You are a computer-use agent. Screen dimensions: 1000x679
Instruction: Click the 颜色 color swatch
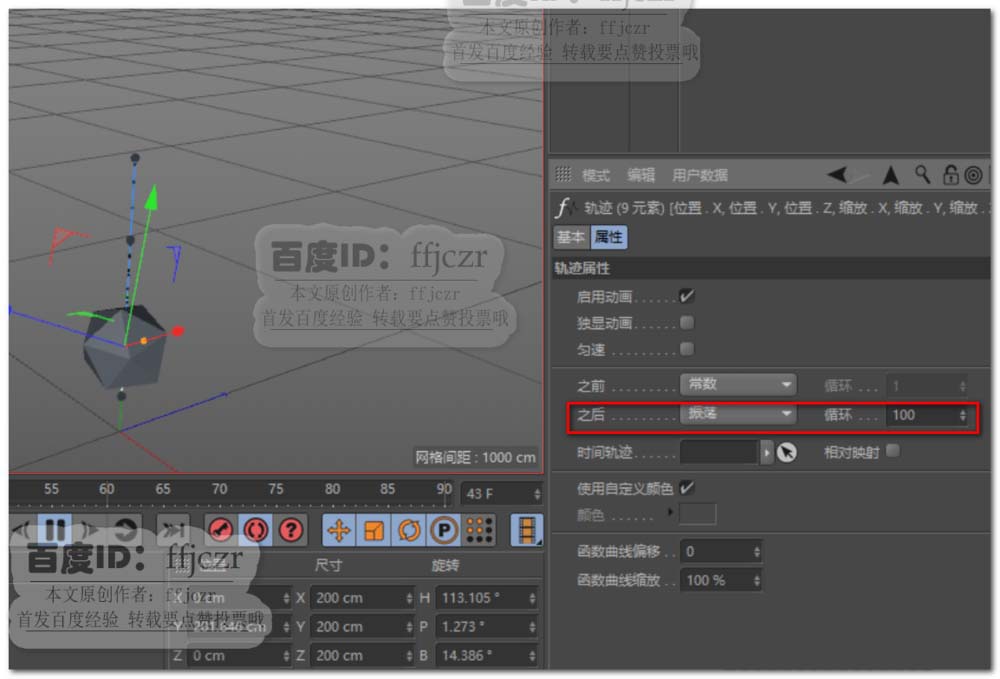point(698,514)
